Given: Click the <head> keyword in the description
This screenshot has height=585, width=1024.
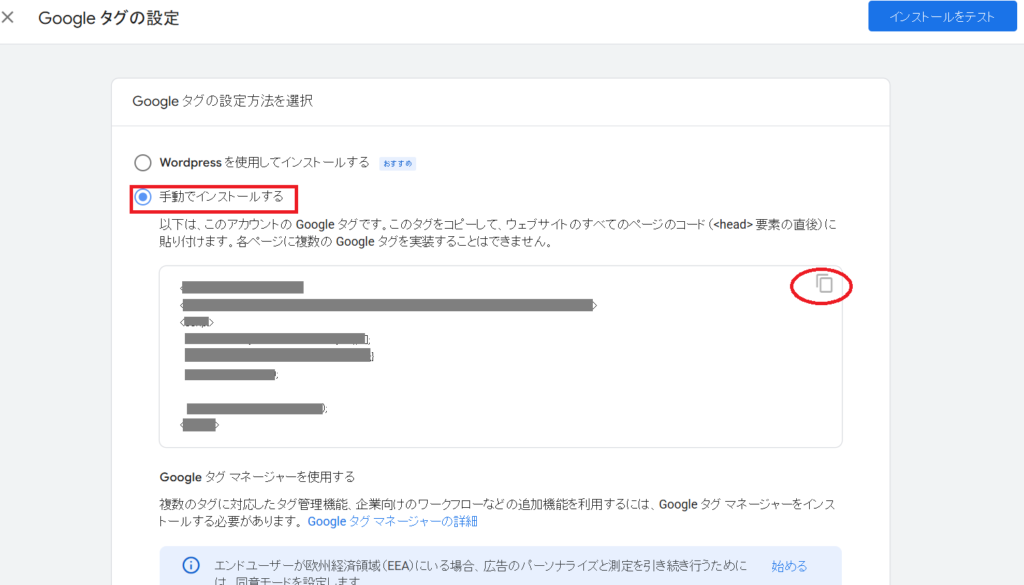Looking at the screenshot, I should 734,225.
